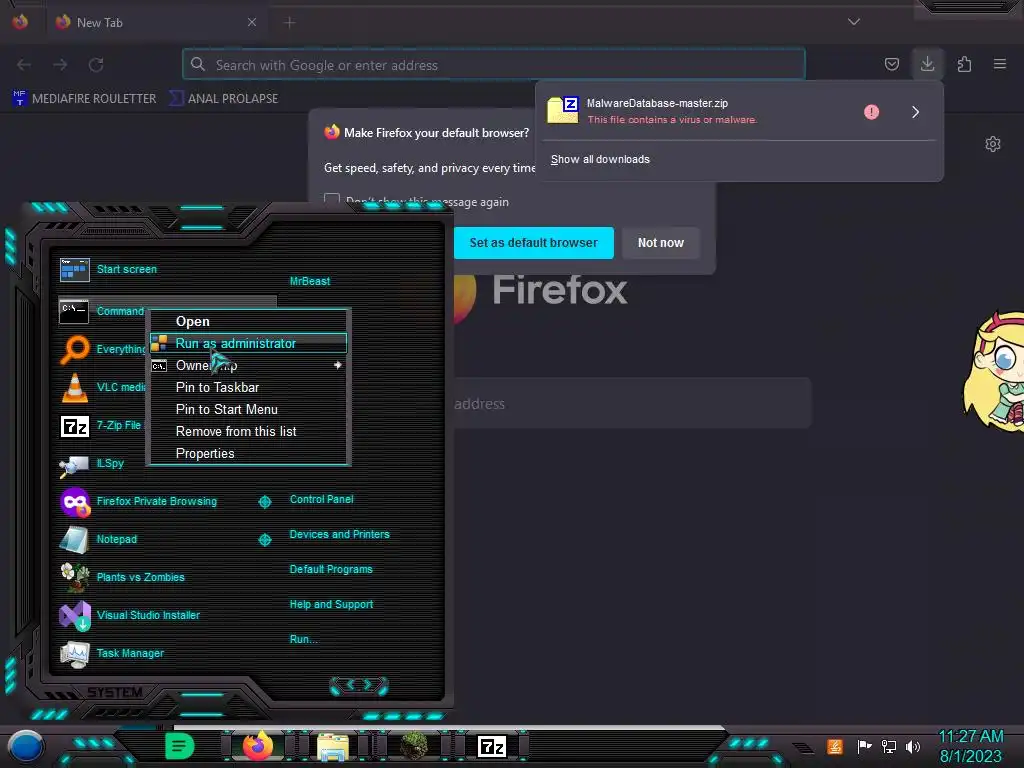This screenshot has height=768, width=1024.
Task: Select Remove from this list
Action: [249, 432]
